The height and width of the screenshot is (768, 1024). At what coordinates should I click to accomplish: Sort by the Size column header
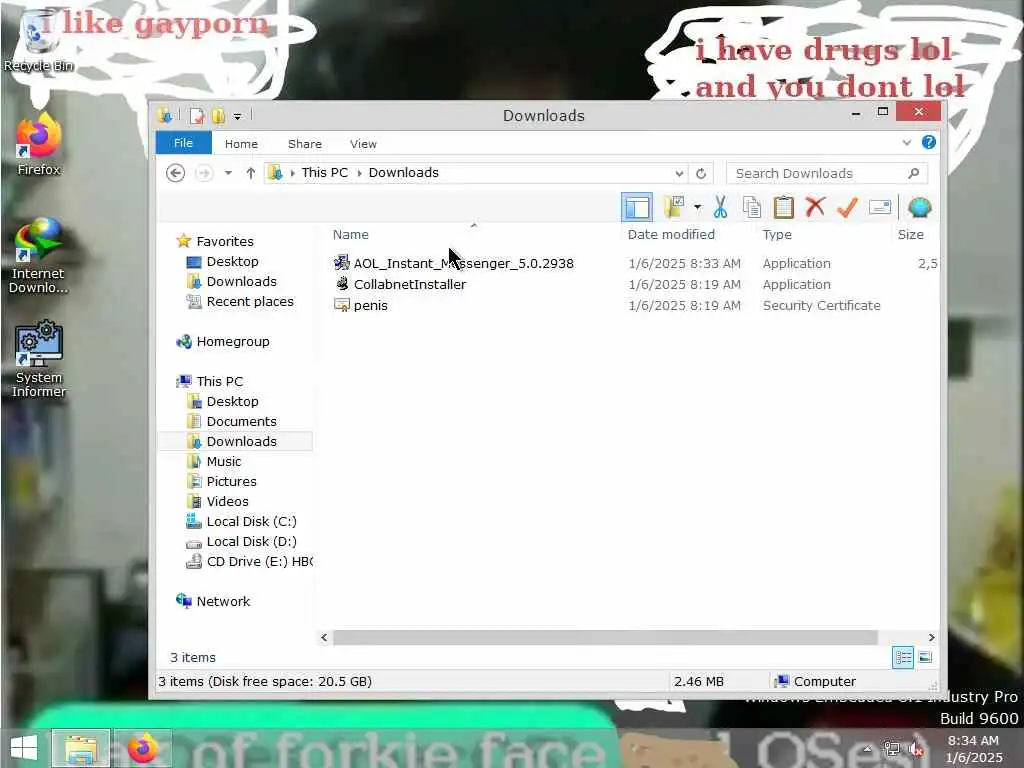tap(910, 234)
